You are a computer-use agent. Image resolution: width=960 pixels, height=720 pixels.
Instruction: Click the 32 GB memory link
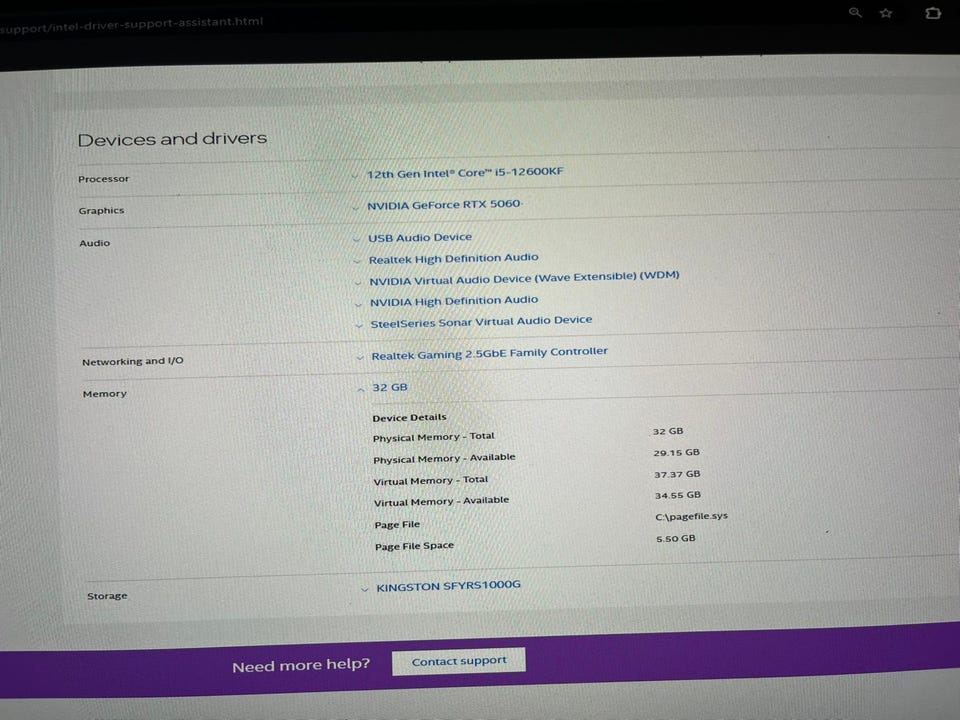[x=390, y=388]
